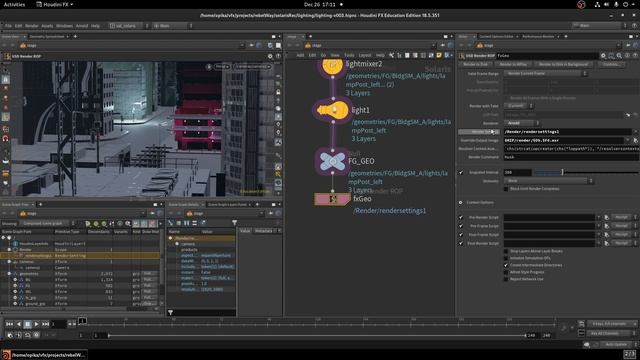
Task: Enable Block Until Render Completes
Action: 506,189
